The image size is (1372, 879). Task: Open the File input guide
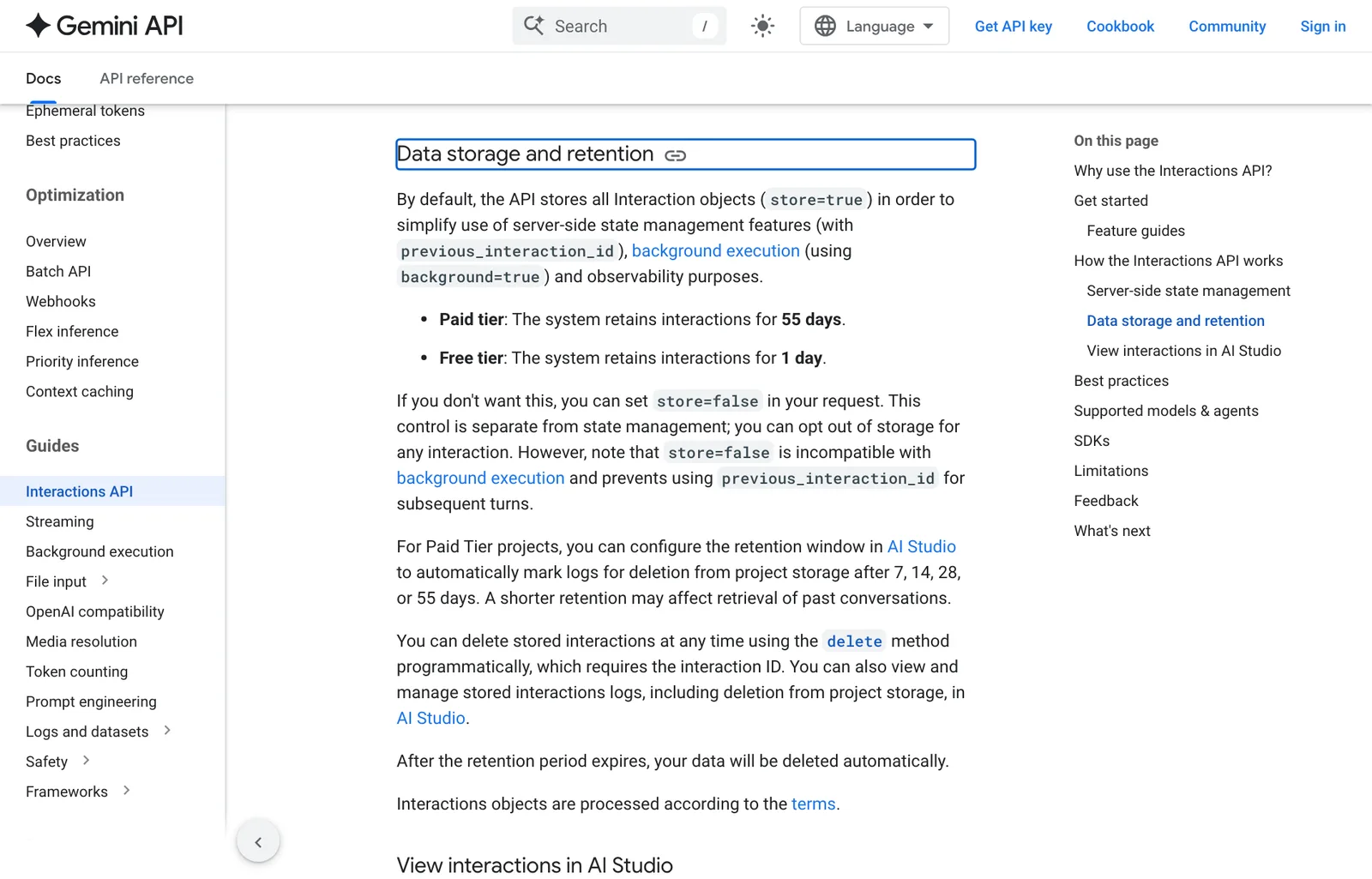[x=56, y=581]
